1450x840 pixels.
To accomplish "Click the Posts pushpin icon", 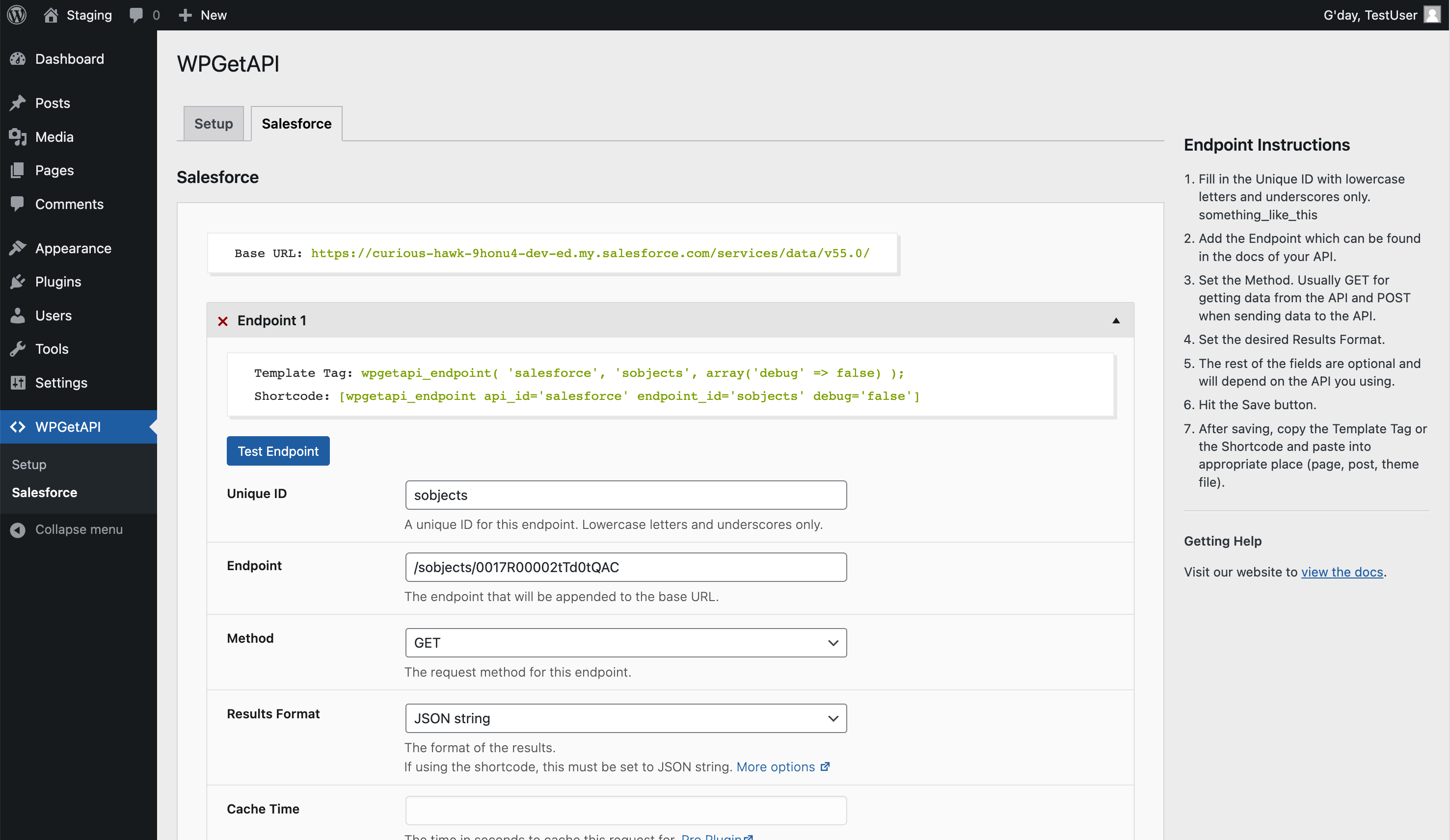I will pos(18,103).
